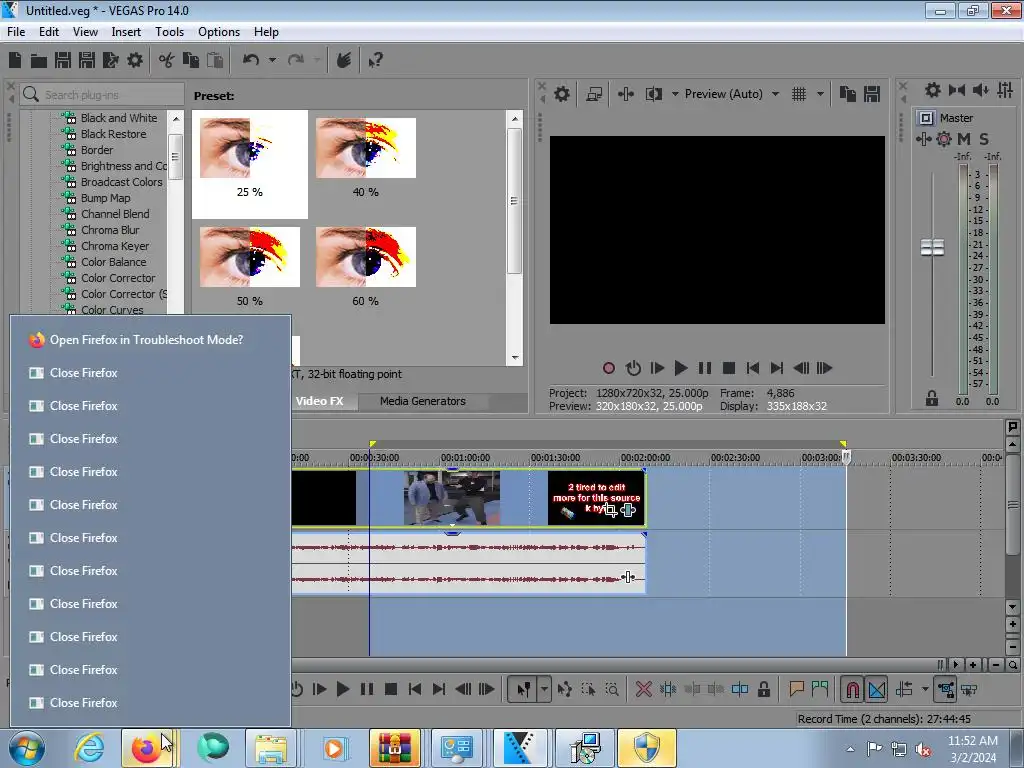Screen dimensions: 1024x768
Task: Open the mixing console icon in Master Bus
Action: pos(1006,90)
